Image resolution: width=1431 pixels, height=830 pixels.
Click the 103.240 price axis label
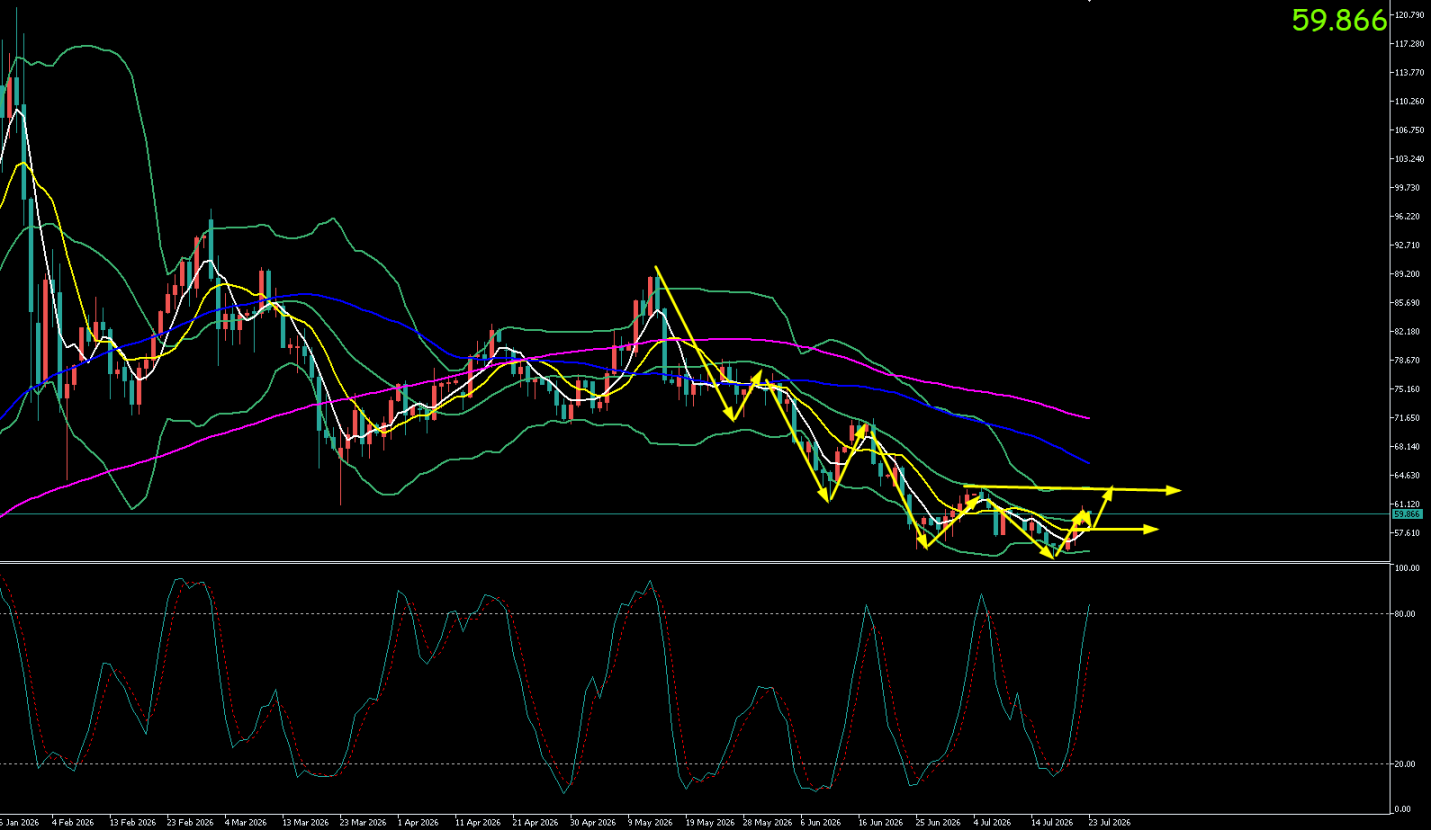[1410, 159]
